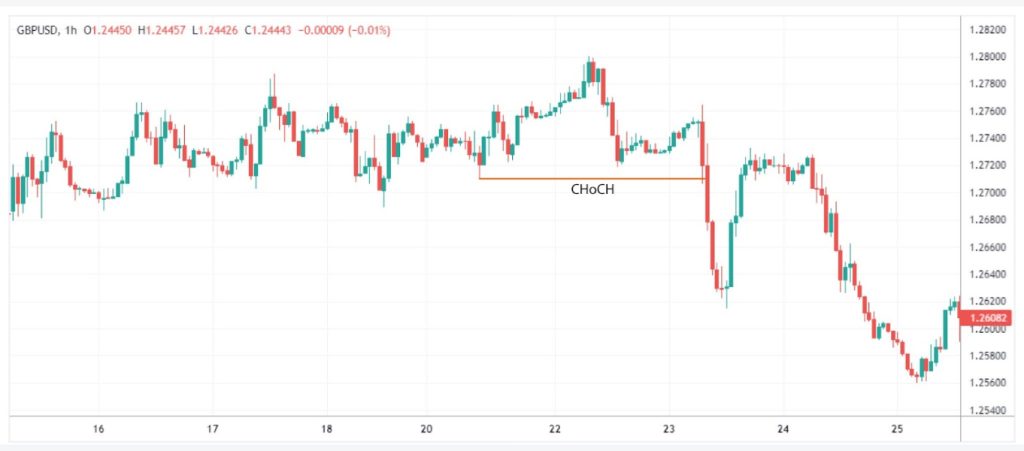
Task: Click the 1.25400 price axis label
Action: (x=987, y=411)
